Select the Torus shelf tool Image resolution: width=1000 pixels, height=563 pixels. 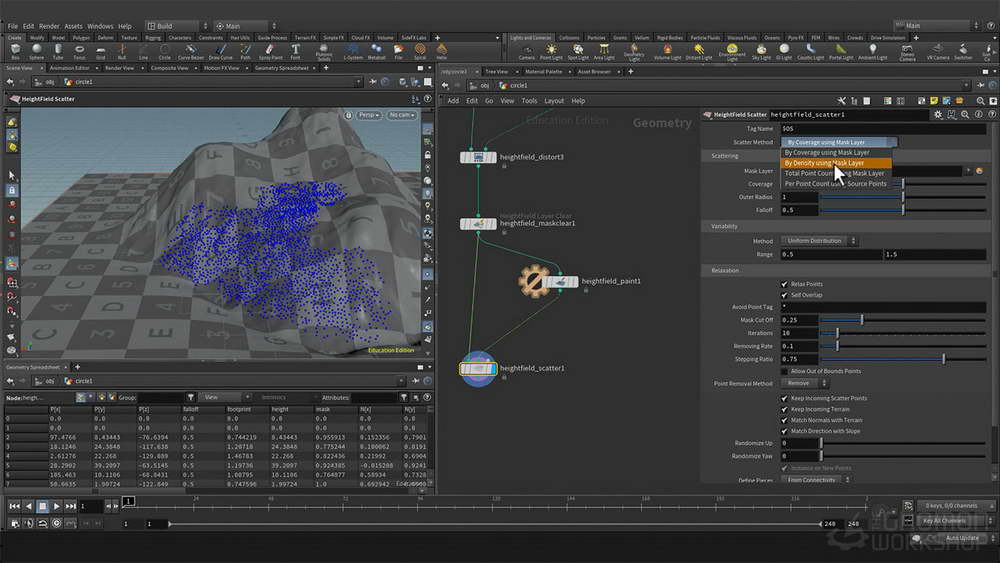[x=79, y=51]
